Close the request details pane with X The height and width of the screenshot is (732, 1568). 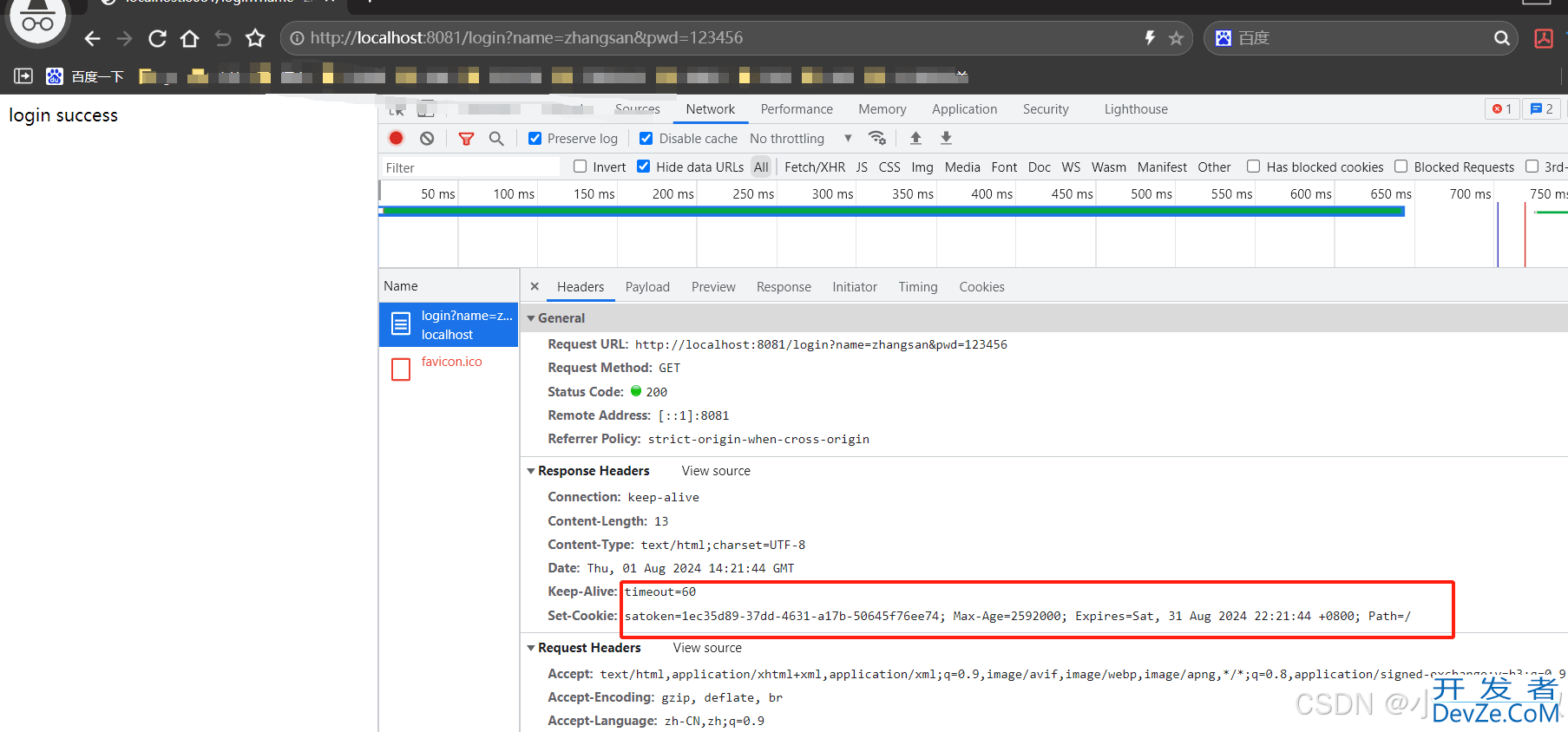click(535, 286)
